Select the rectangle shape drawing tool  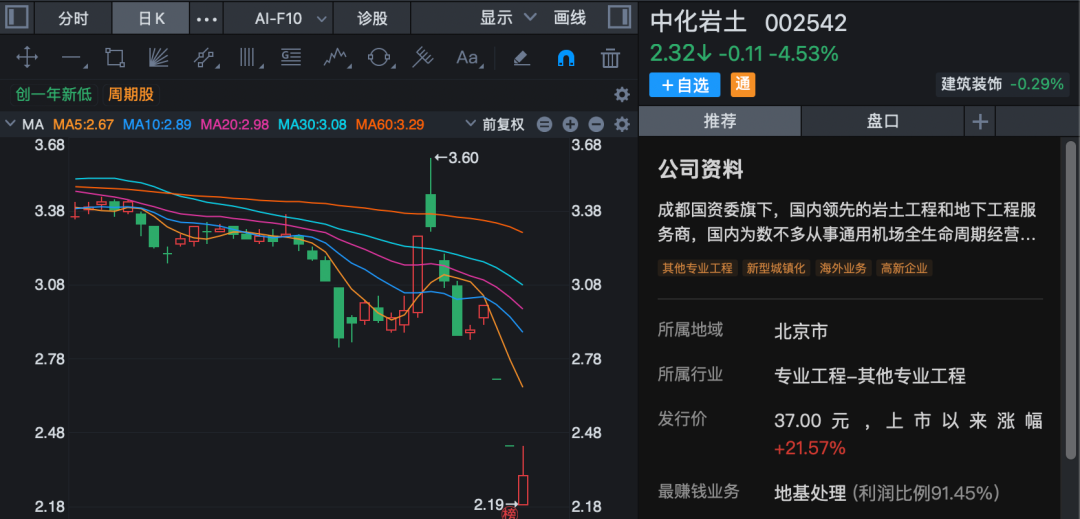(x=114, y=58)
